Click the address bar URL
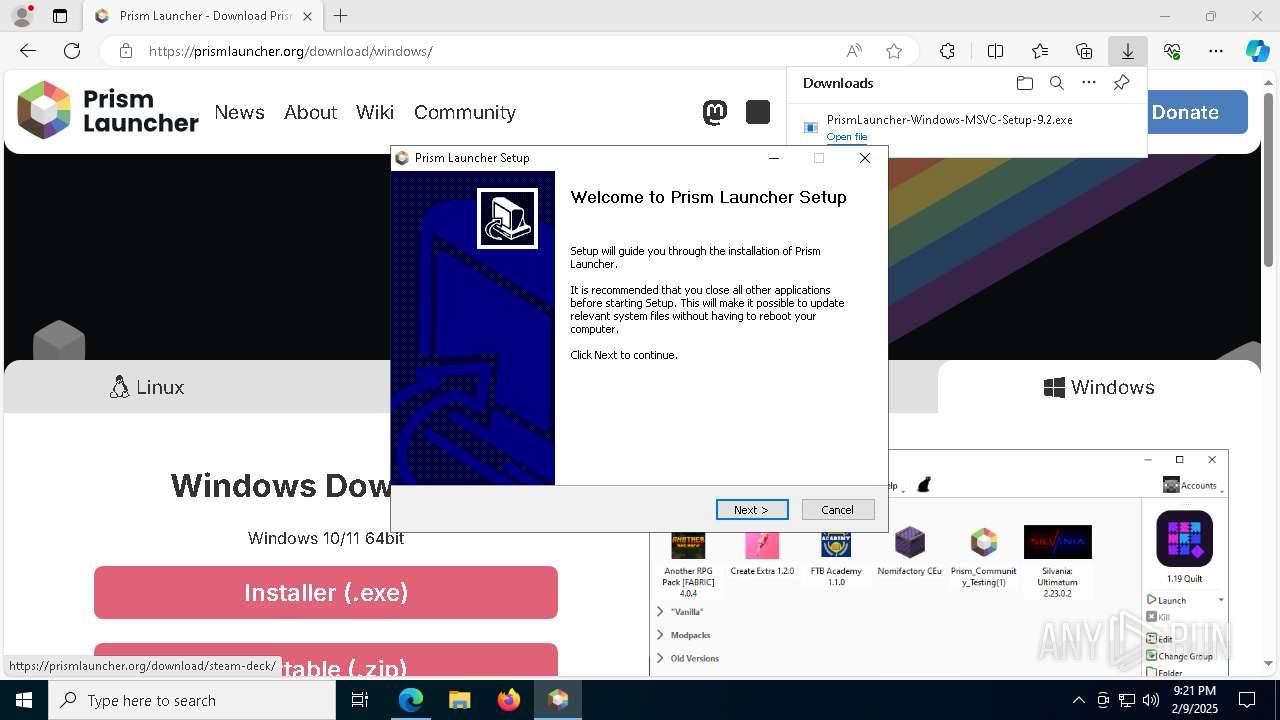The height and width of the screenshot is (720, 1280). (291, 51)
